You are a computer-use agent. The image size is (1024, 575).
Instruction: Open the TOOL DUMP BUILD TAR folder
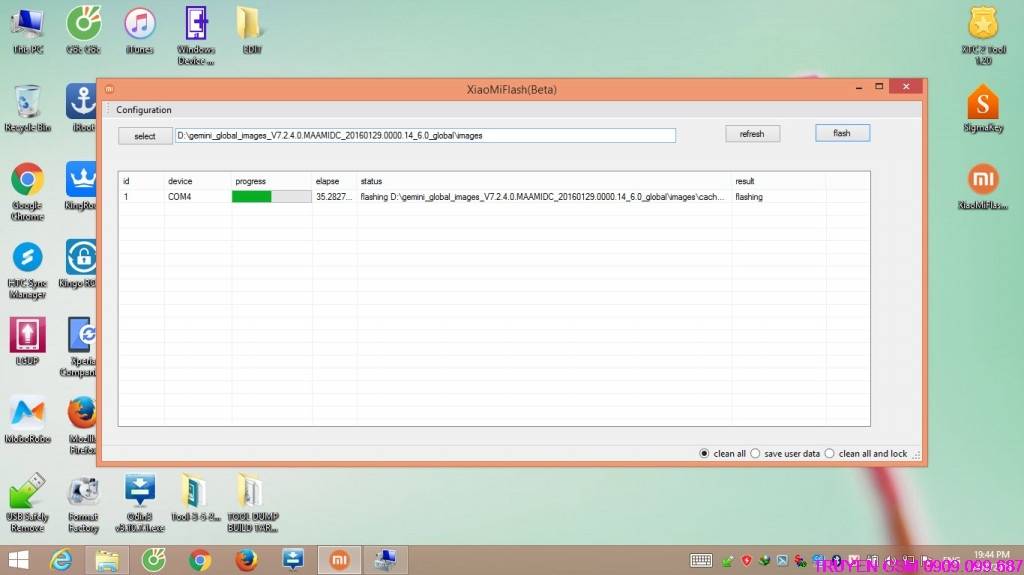click(252, 503)
